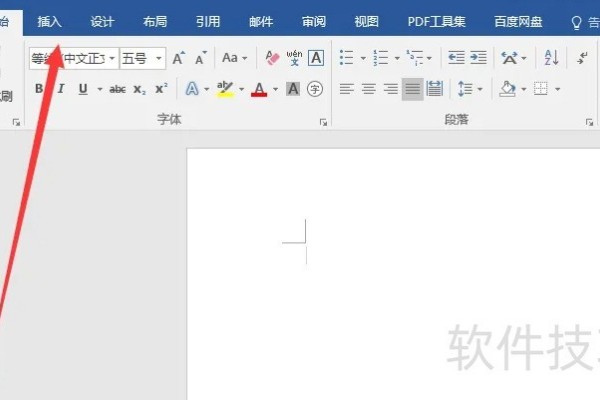Align text right
This screenshot has width=600, height=400.
[391, 89]
